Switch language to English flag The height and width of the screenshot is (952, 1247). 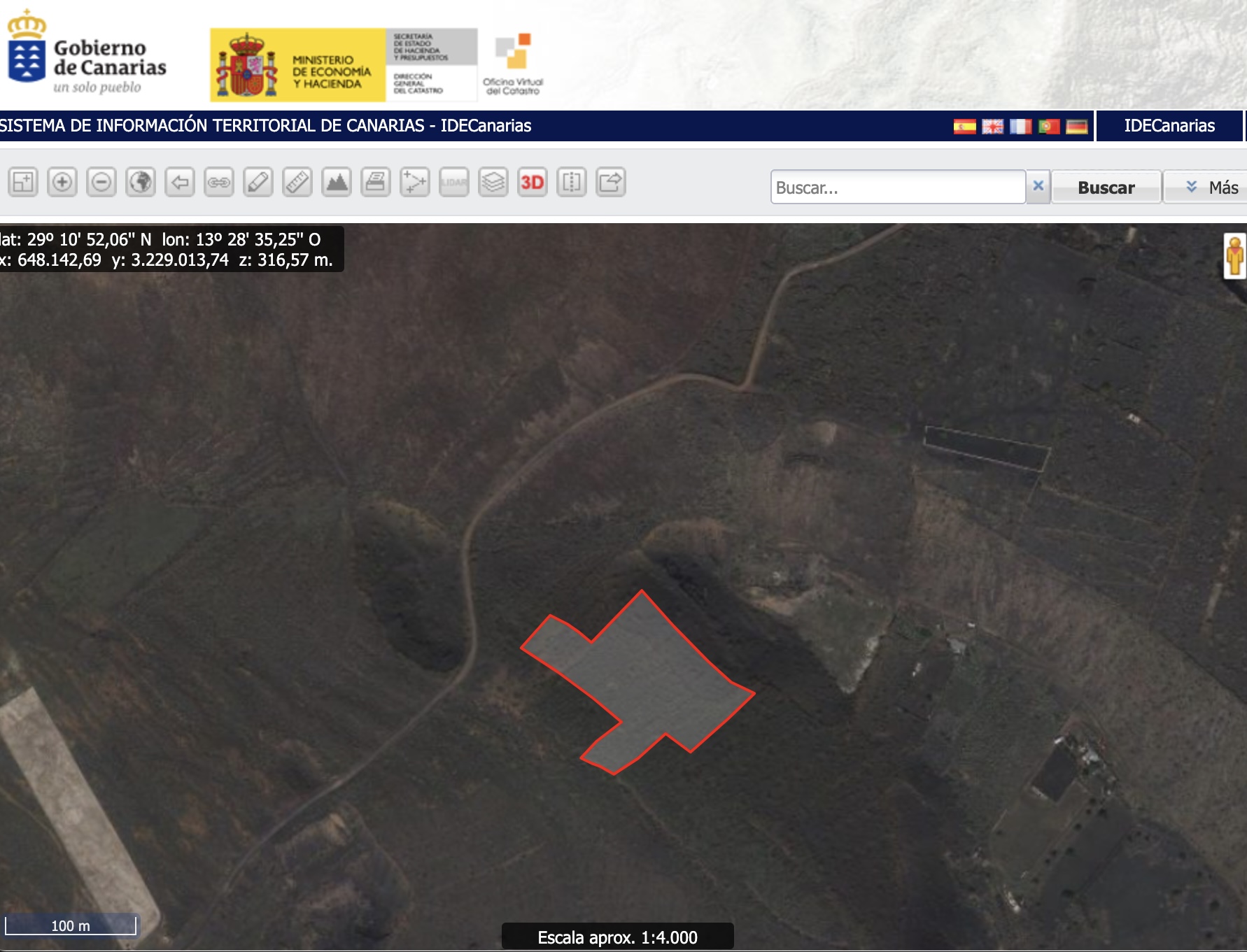click(x=992, y=127)
